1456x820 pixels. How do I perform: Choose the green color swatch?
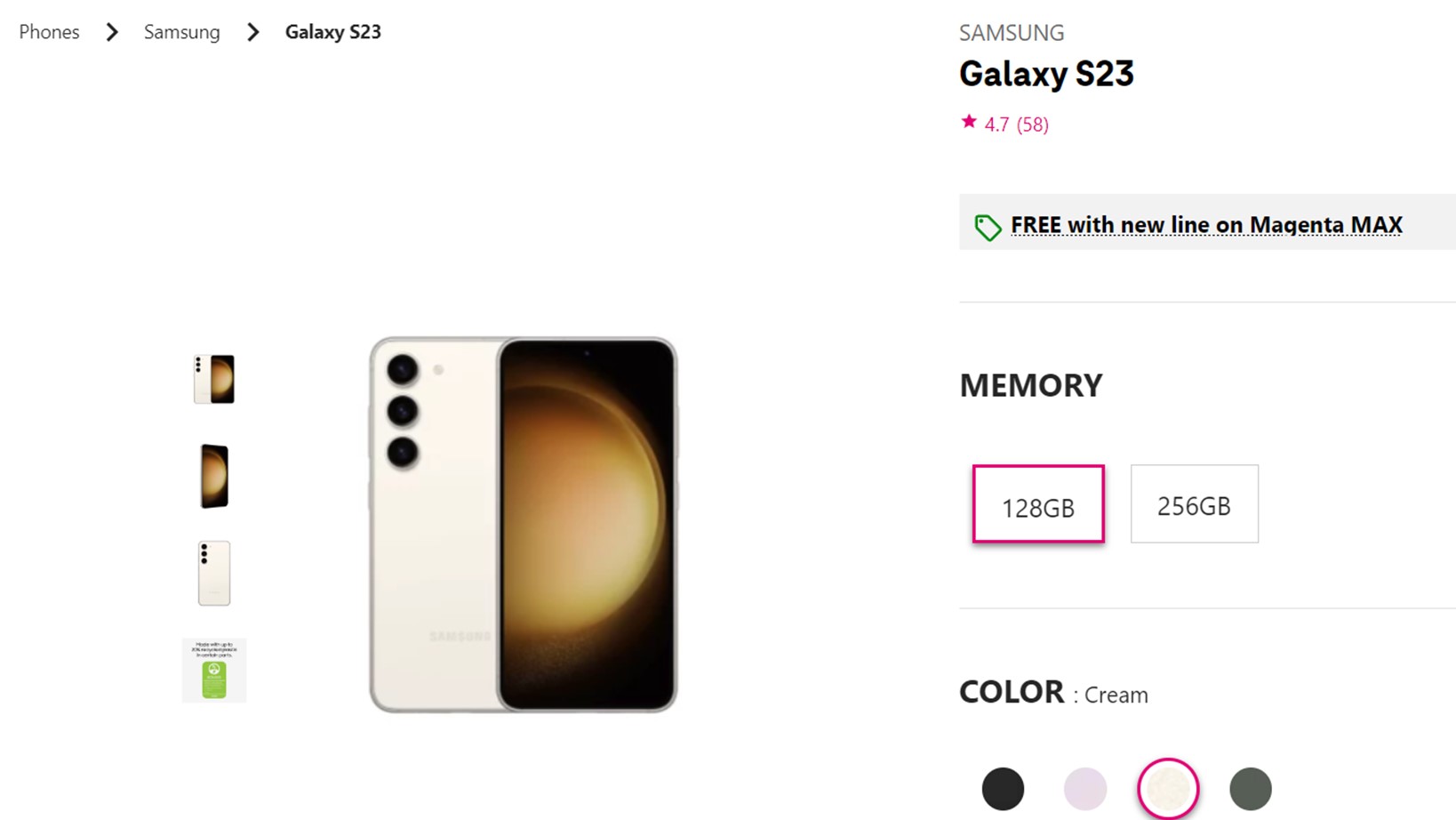(1250, 789)
